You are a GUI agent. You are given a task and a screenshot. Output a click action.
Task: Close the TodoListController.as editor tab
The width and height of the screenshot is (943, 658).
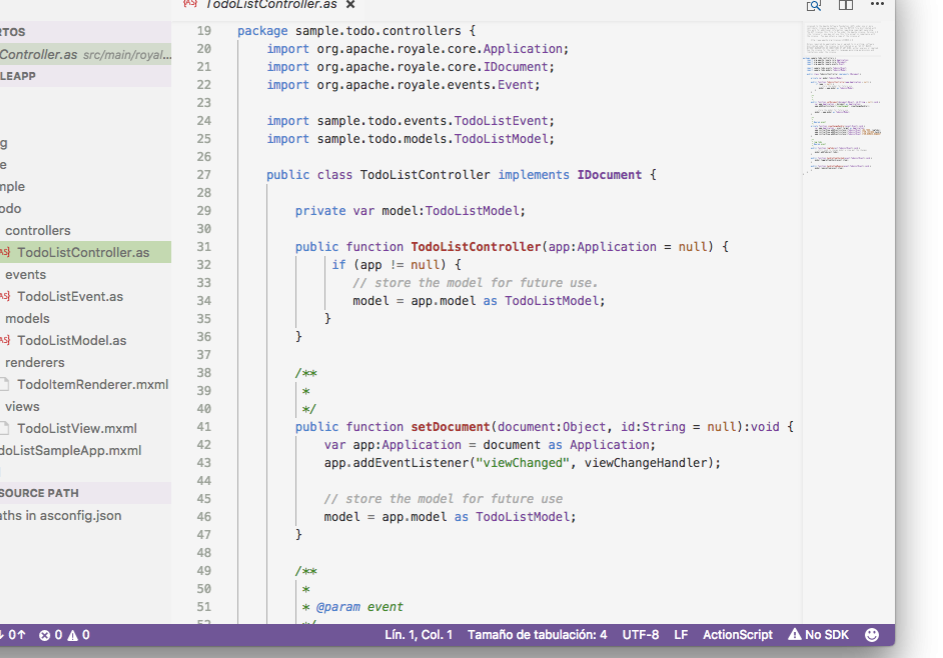(350, 5)
